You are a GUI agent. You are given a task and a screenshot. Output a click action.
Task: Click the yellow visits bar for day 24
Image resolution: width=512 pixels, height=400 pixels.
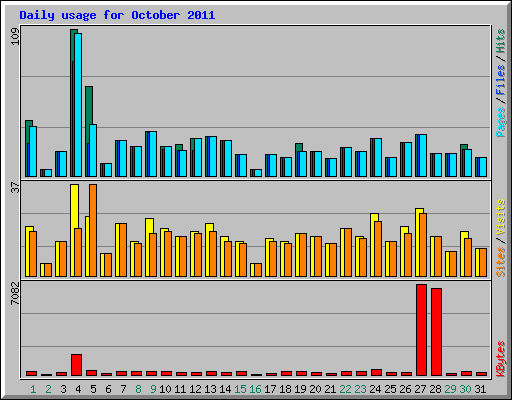tap(374, 245)
